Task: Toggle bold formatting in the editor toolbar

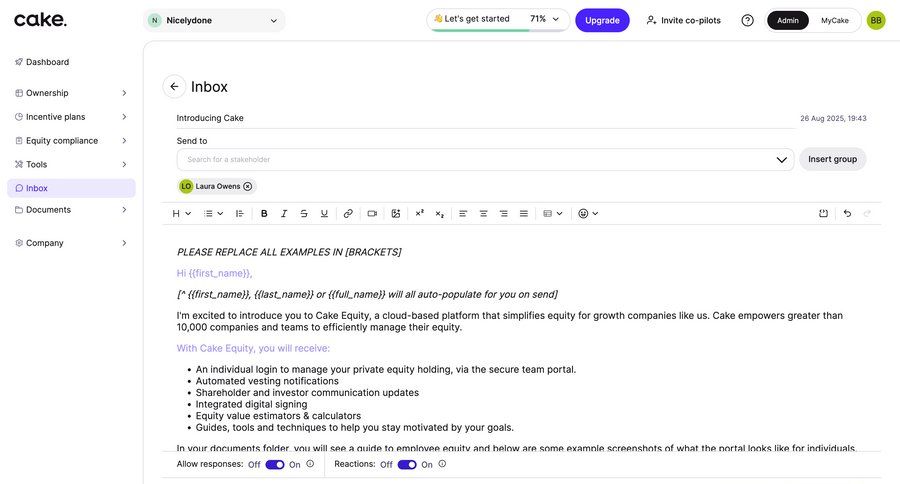Action: pyautogui.click(x=264, y=213)
